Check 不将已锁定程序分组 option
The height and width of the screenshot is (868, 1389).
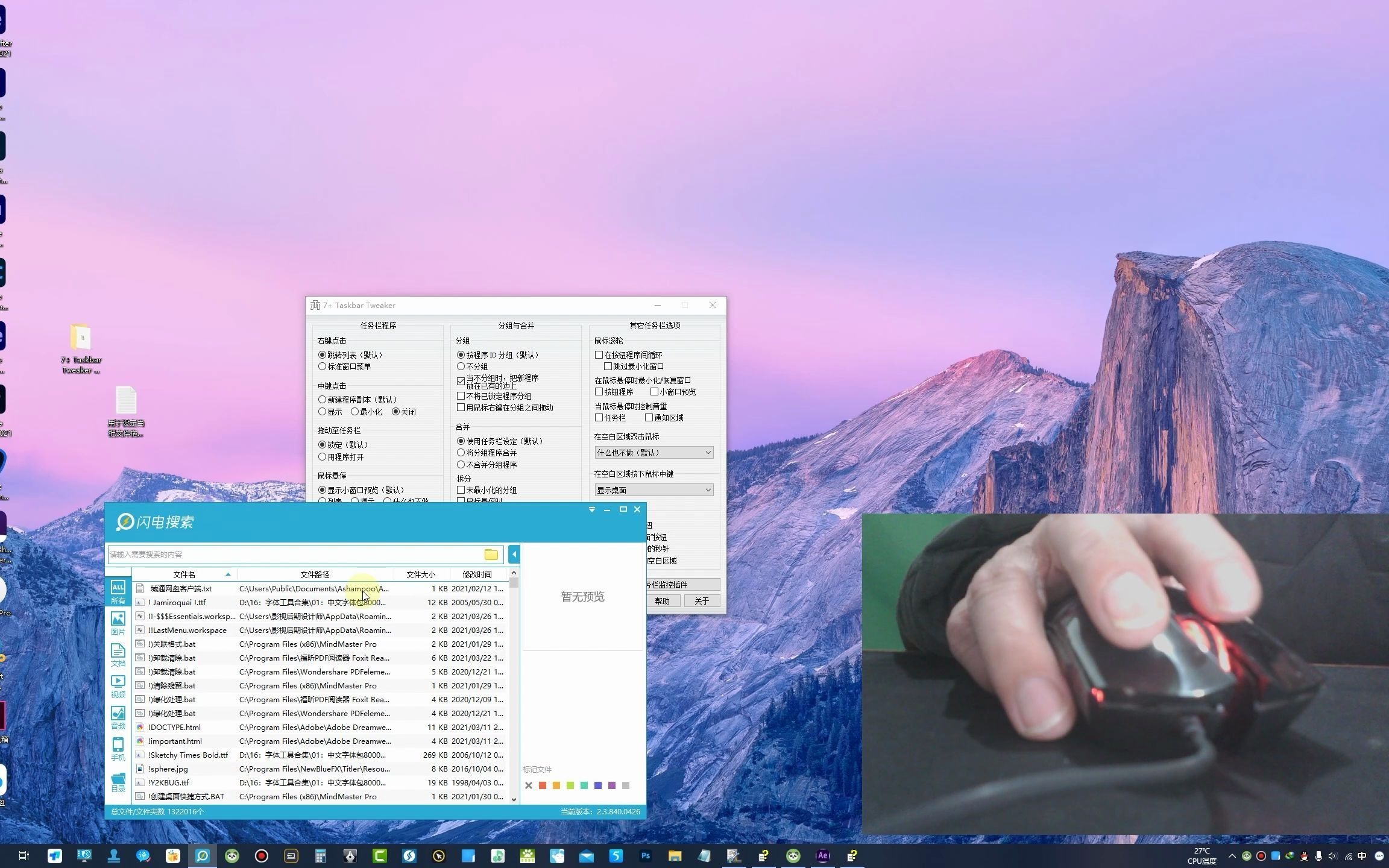click(461, 396)
